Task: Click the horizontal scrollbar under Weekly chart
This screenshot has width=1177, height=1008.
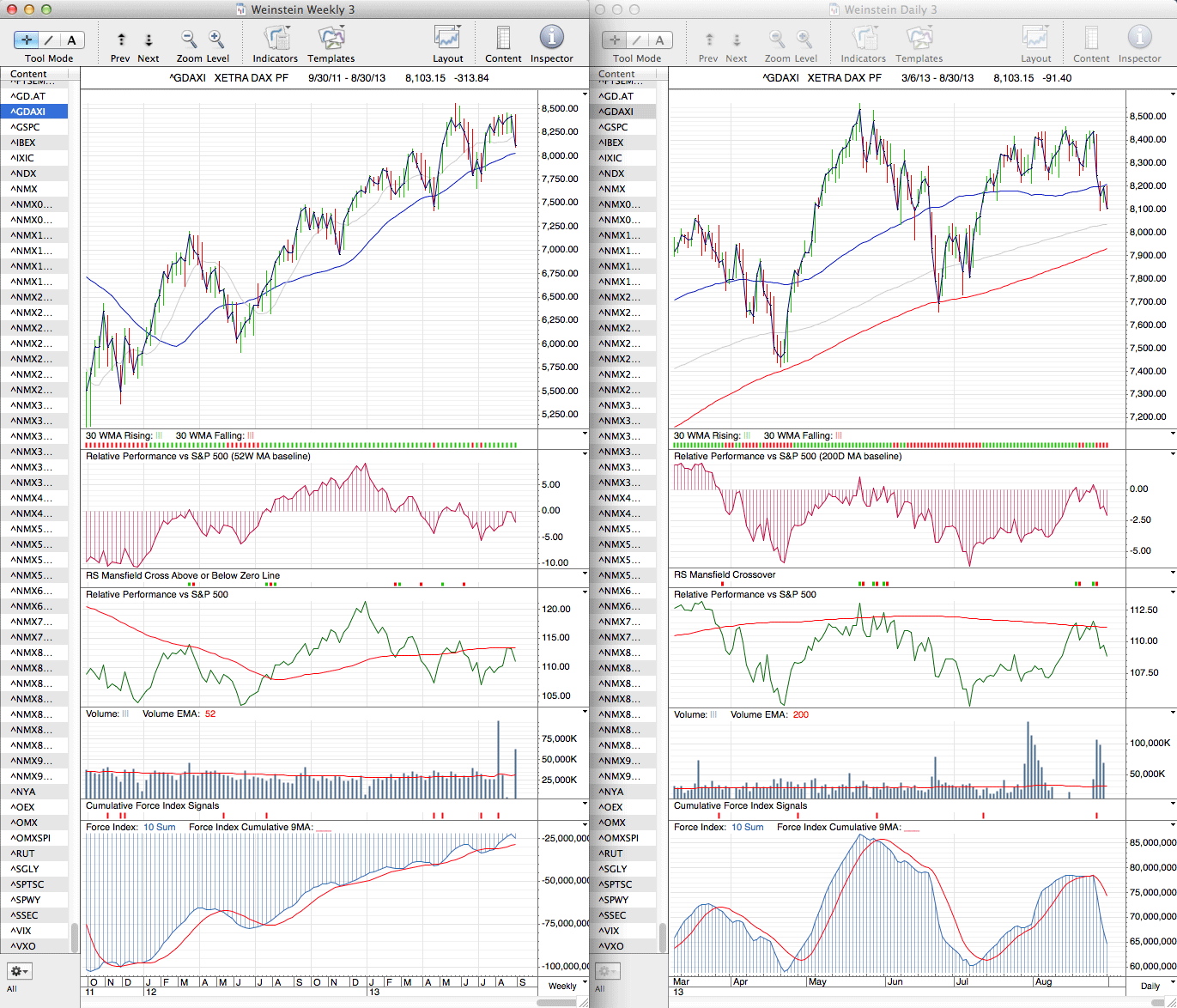Action: 558,1002
